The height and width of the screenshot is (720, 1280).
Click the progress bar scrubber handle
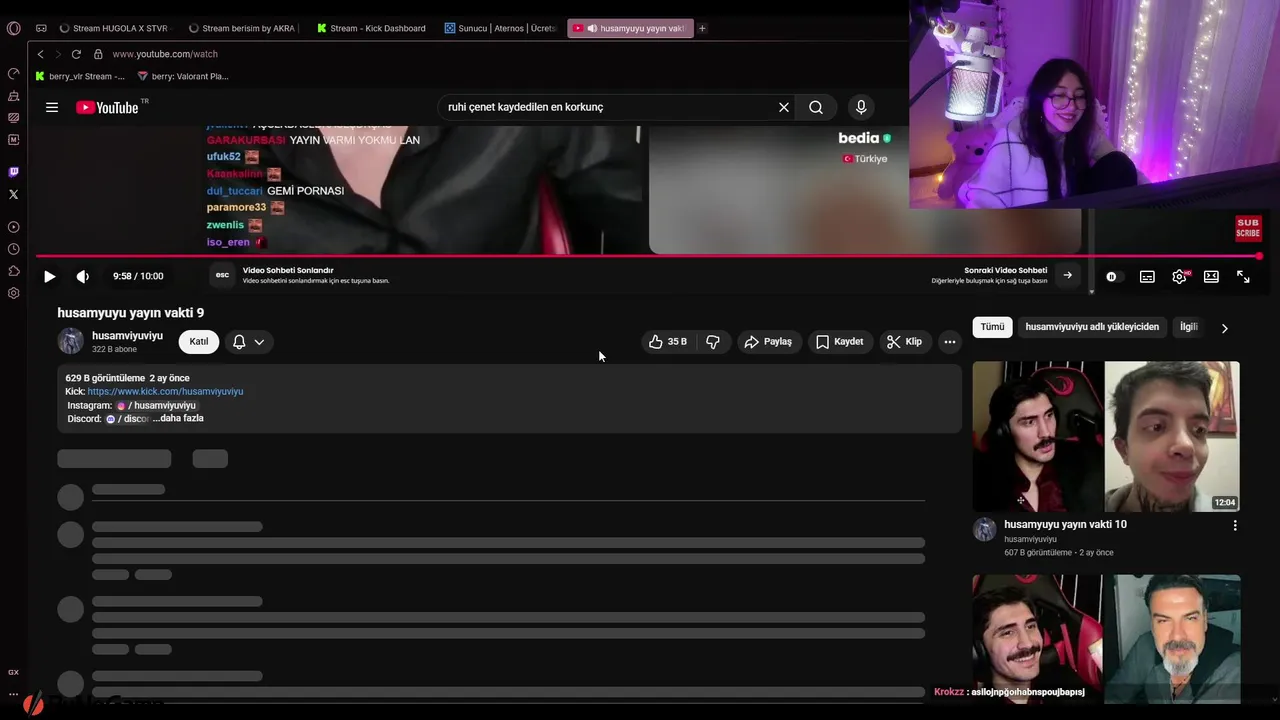point(1259,256)
